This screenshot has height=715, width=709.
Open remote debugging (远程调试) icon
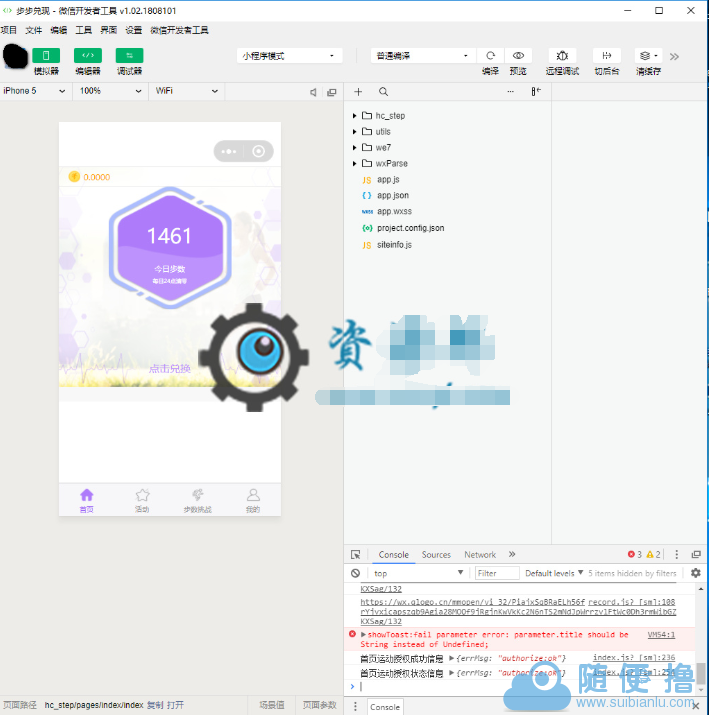coord(562,56)
